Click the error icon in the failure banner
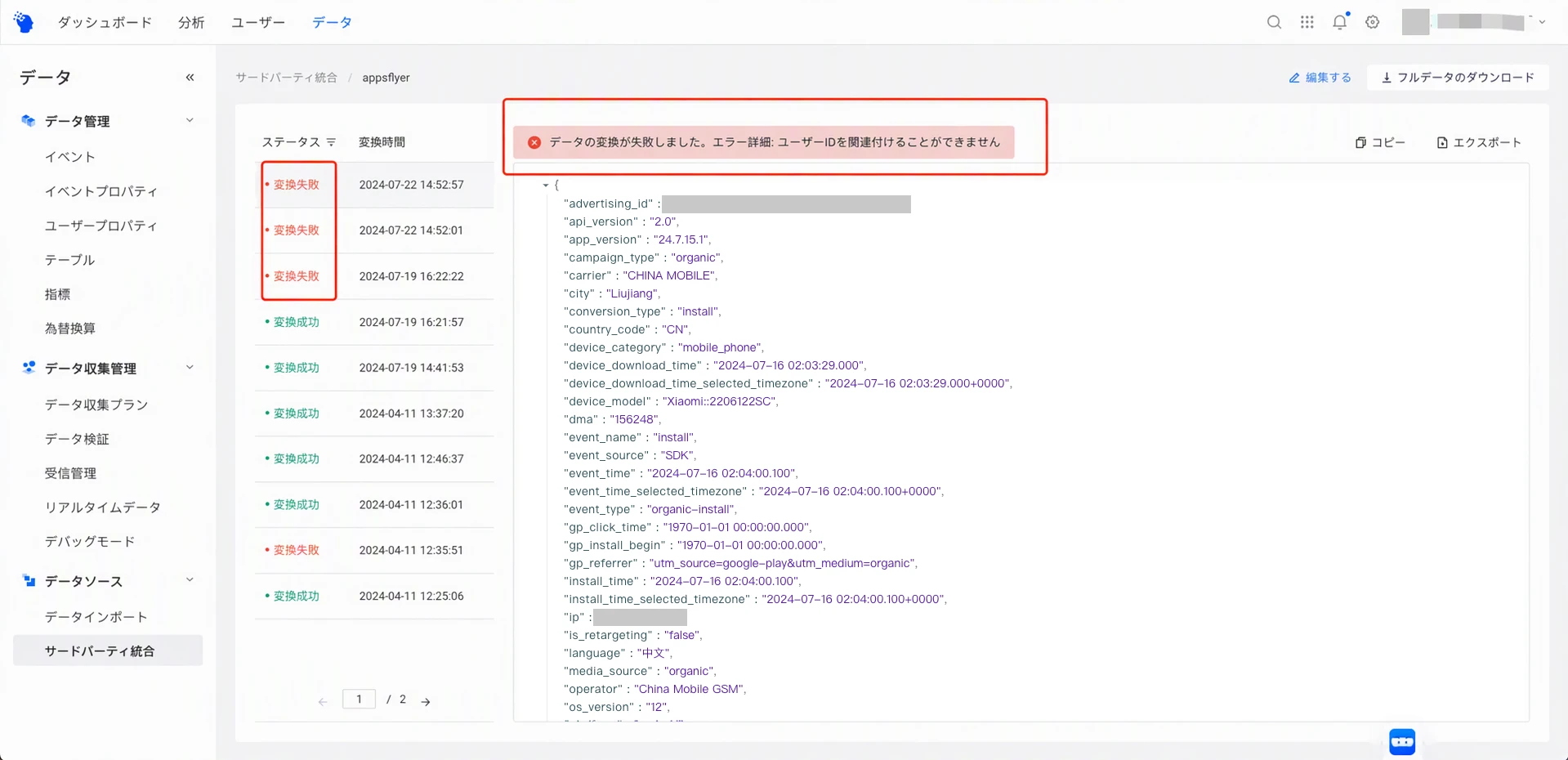This screenshot has height=760, width=1568. (534, 142)
